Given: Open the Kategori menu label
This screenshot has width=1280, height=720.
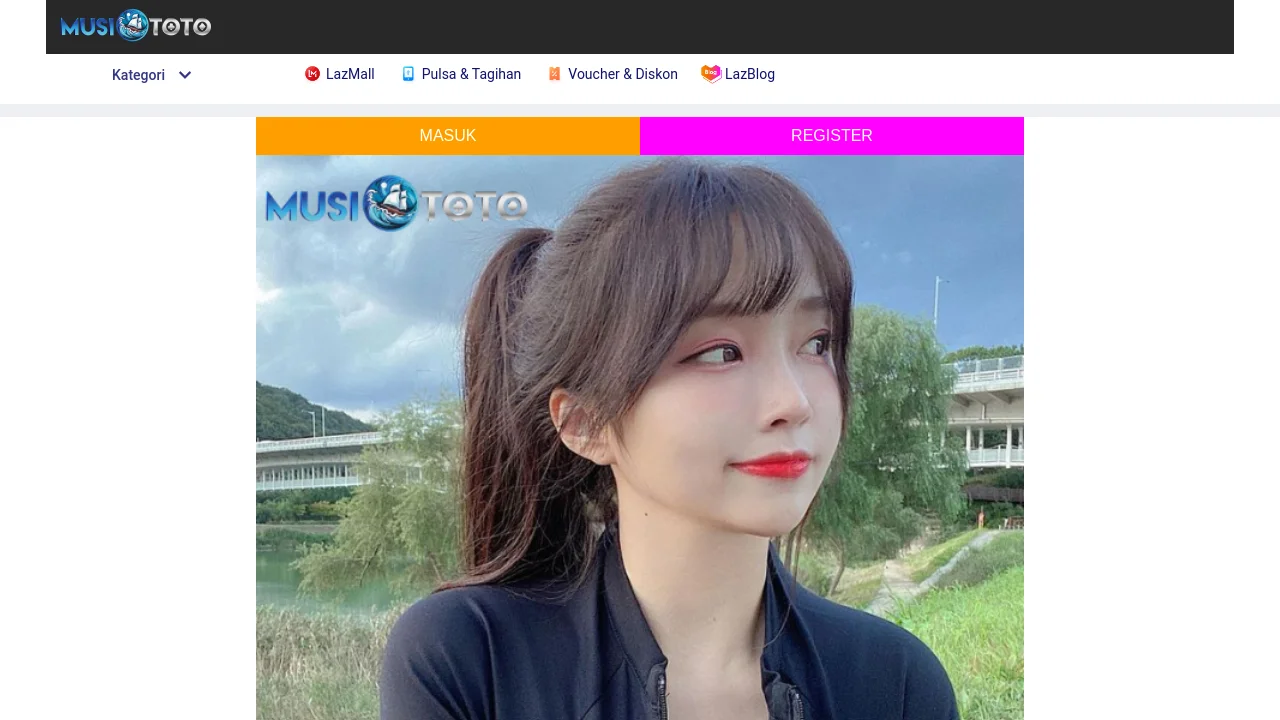Looking at the screenshot, I should tap(138, 75).
